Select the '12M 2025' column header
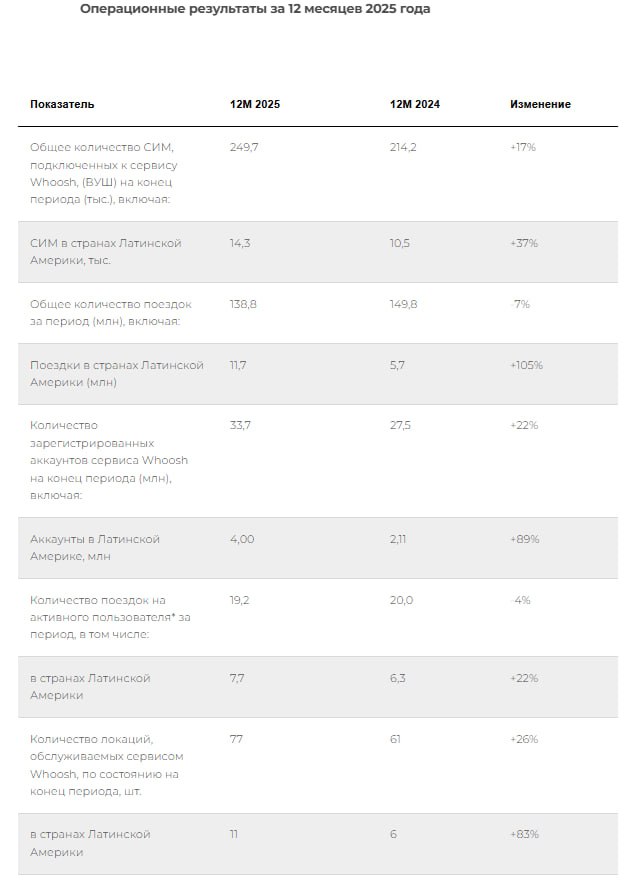 coord(255,104)
